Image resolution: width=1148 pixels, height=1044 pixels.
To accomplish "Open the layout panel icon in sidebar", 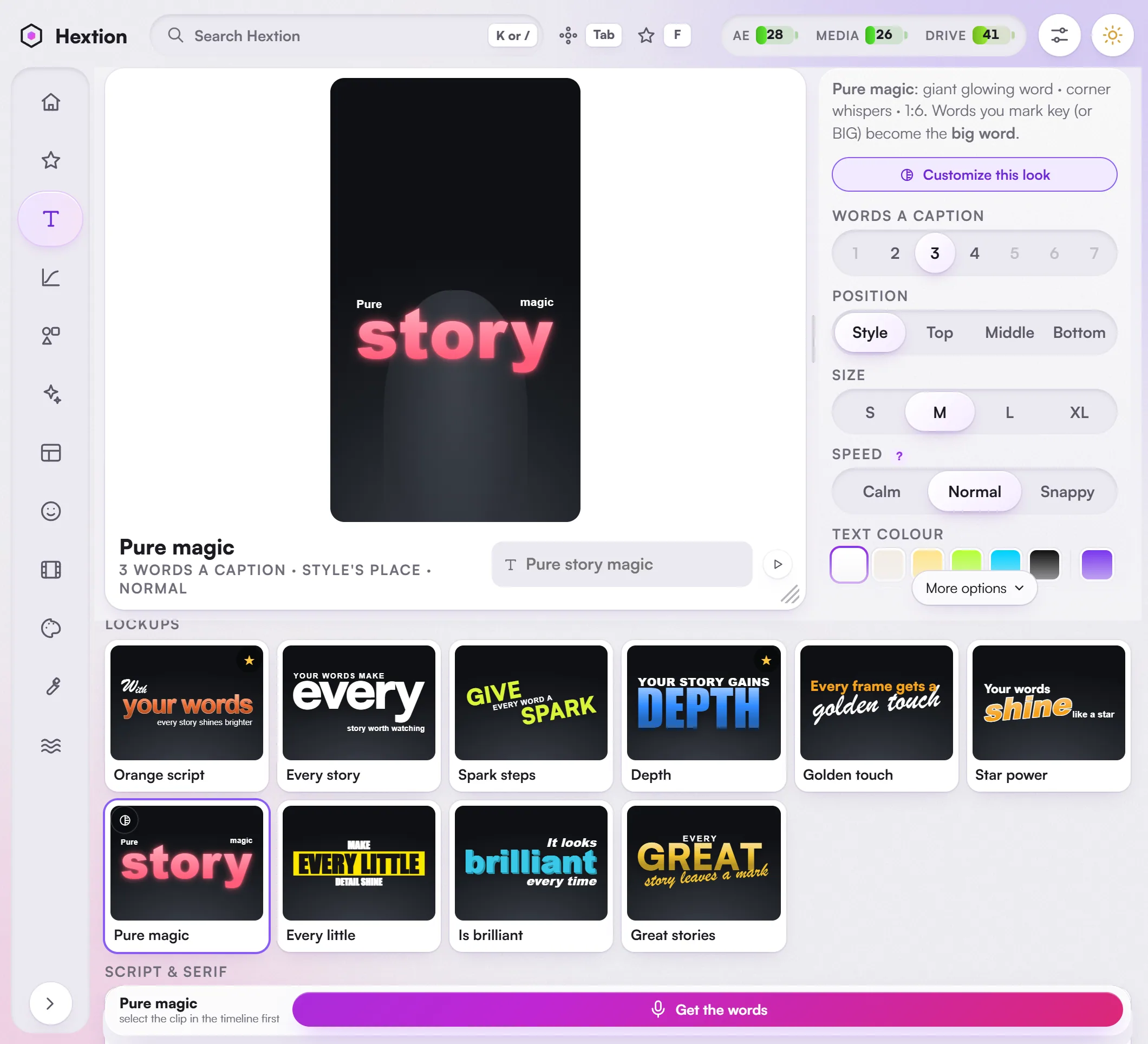I will [51, 453].
